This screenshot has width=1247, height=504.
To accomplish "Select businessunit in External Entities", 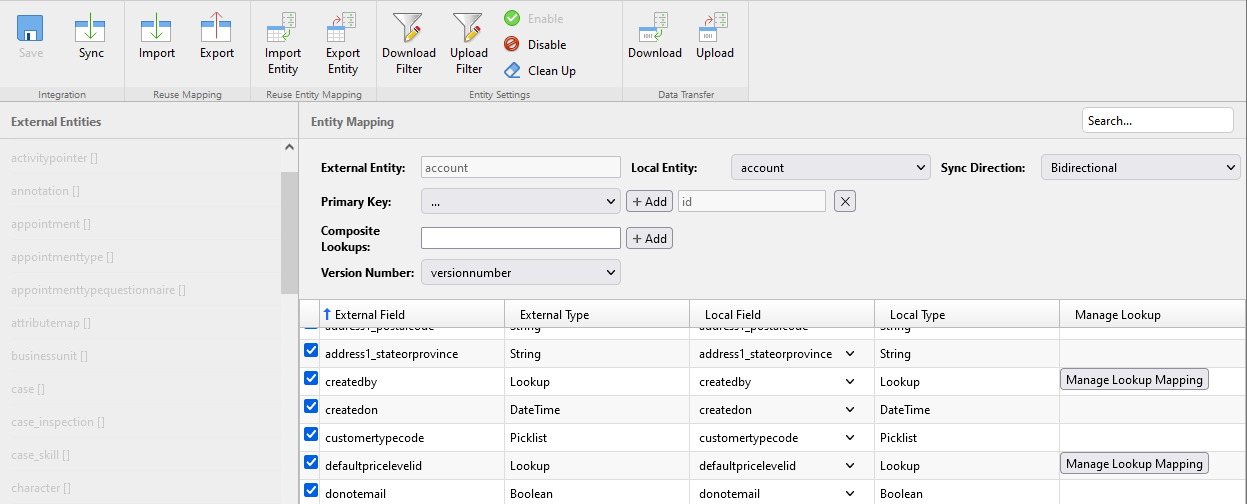I will point(49,356).
